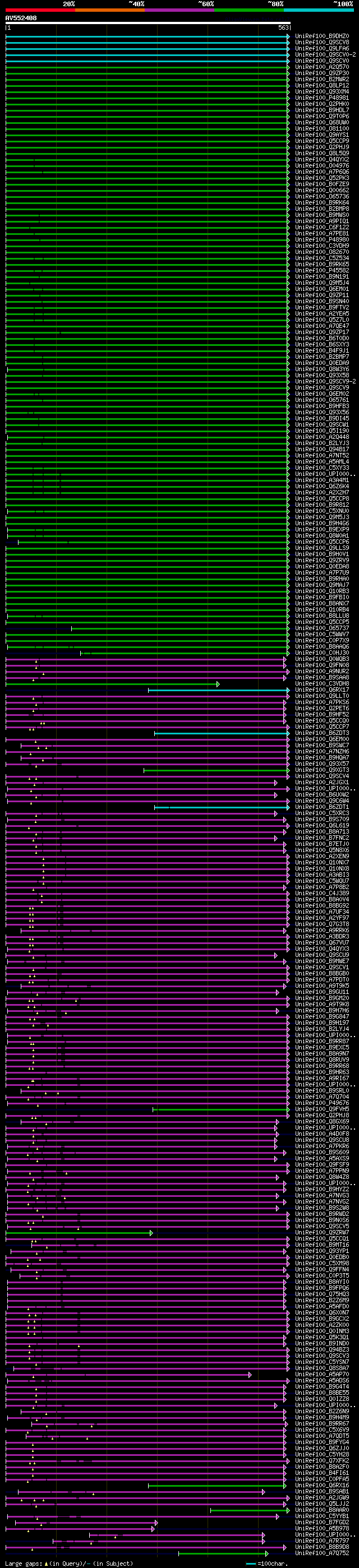Click the green alignment bar for UniRef100_Q6RX16
Viewport: 359px width, 1568px height.
217,1486
